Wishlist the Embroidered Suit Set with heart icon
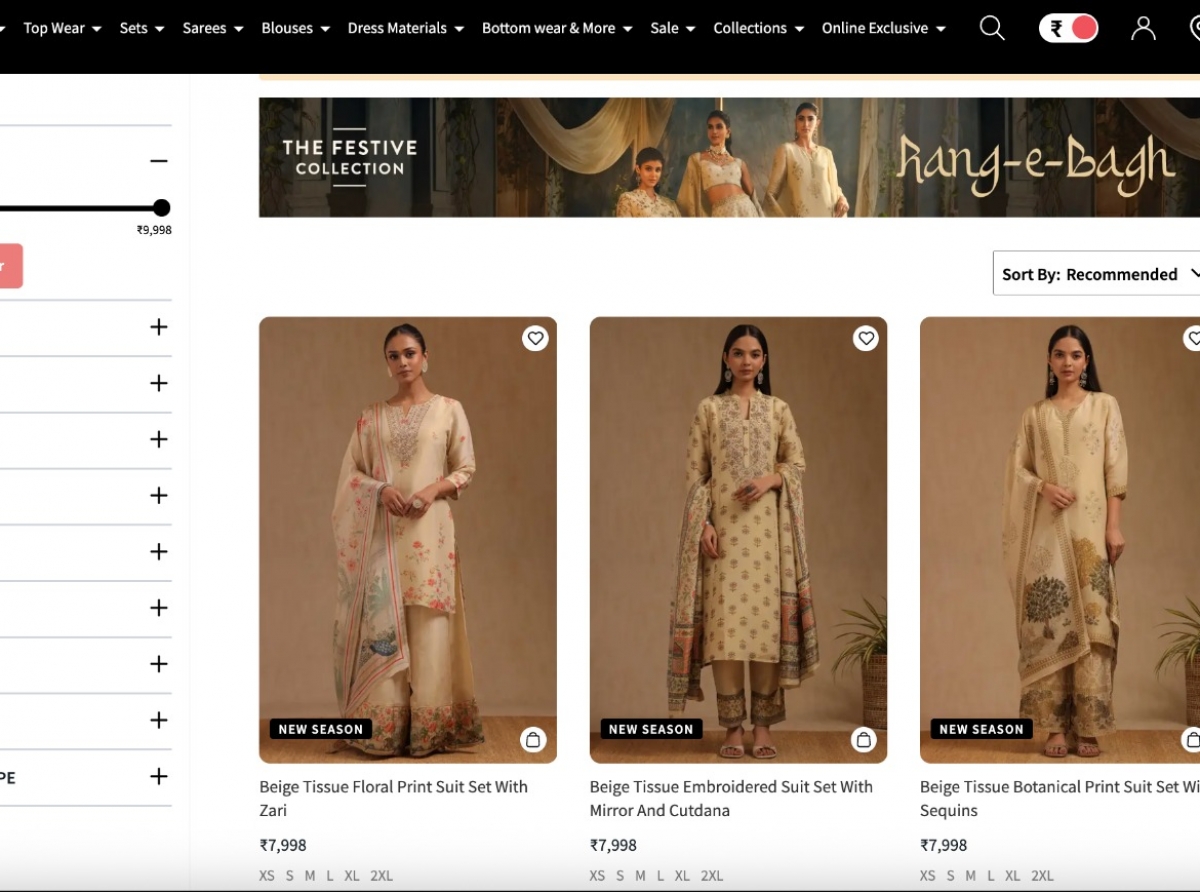Image resolution: width=1200 pixels, height=892 pixels. (866, 339)
